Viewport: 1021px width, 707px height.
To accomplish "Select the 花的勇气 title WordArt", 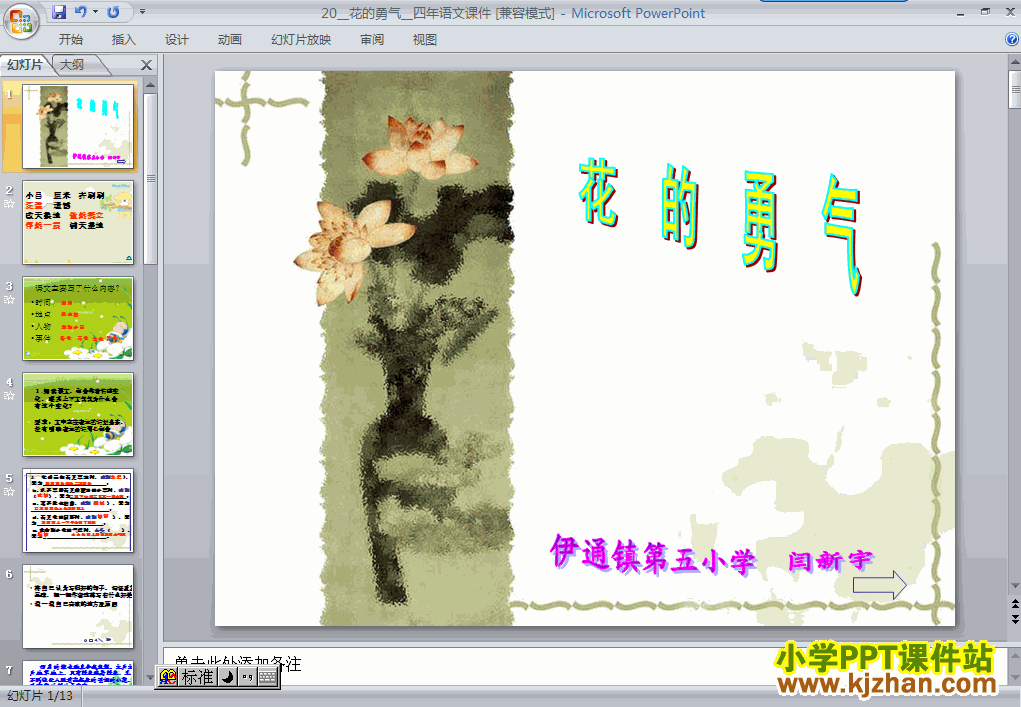I will coord(720,225).
